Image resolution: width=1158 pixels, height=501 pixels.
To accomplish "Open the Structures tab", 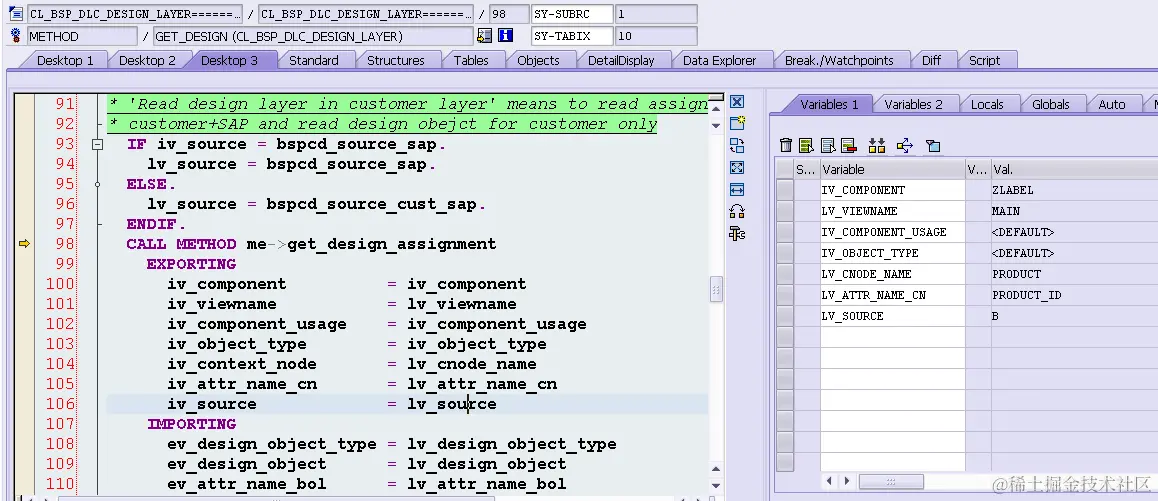I will pos(395,61).
